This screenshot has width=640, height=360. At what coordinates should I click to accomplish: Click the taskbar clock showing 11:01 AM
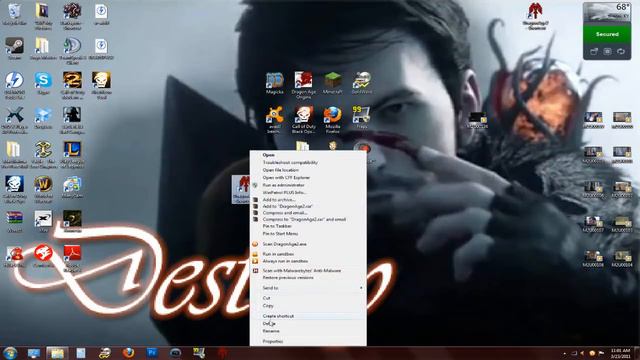click(620, 353)
